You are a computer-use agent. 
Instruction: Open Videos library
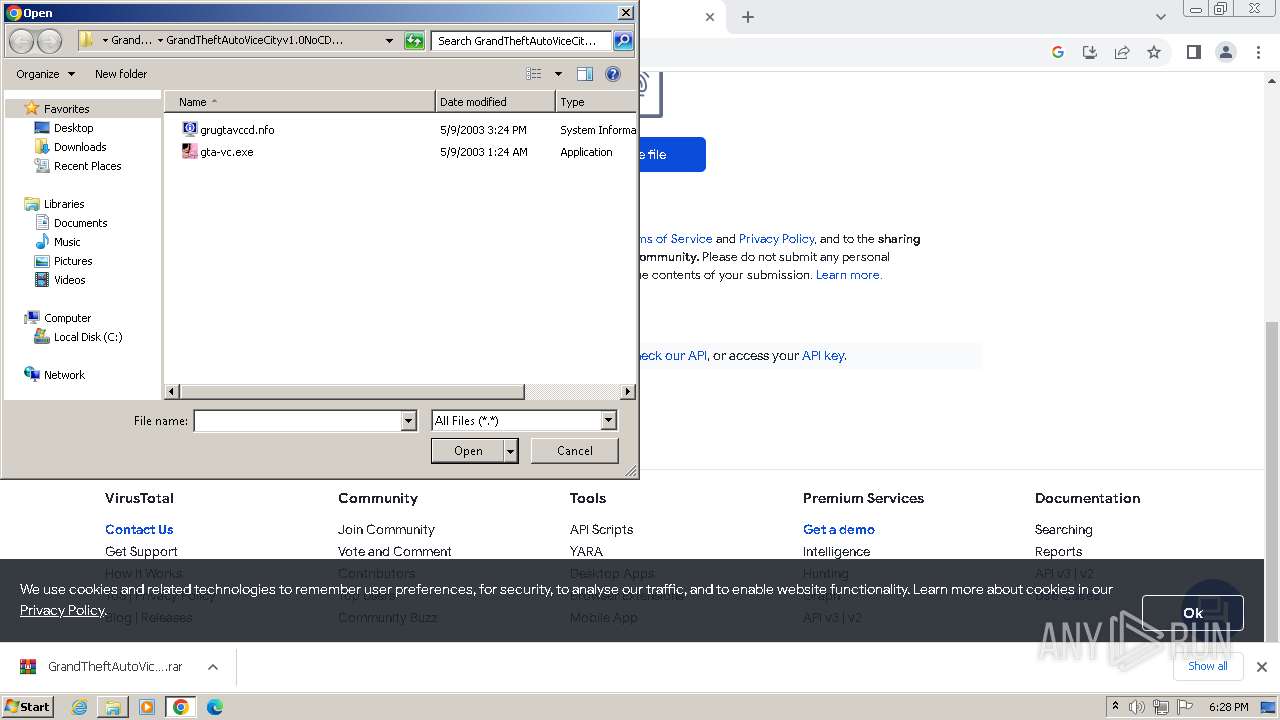pos(70,280)
